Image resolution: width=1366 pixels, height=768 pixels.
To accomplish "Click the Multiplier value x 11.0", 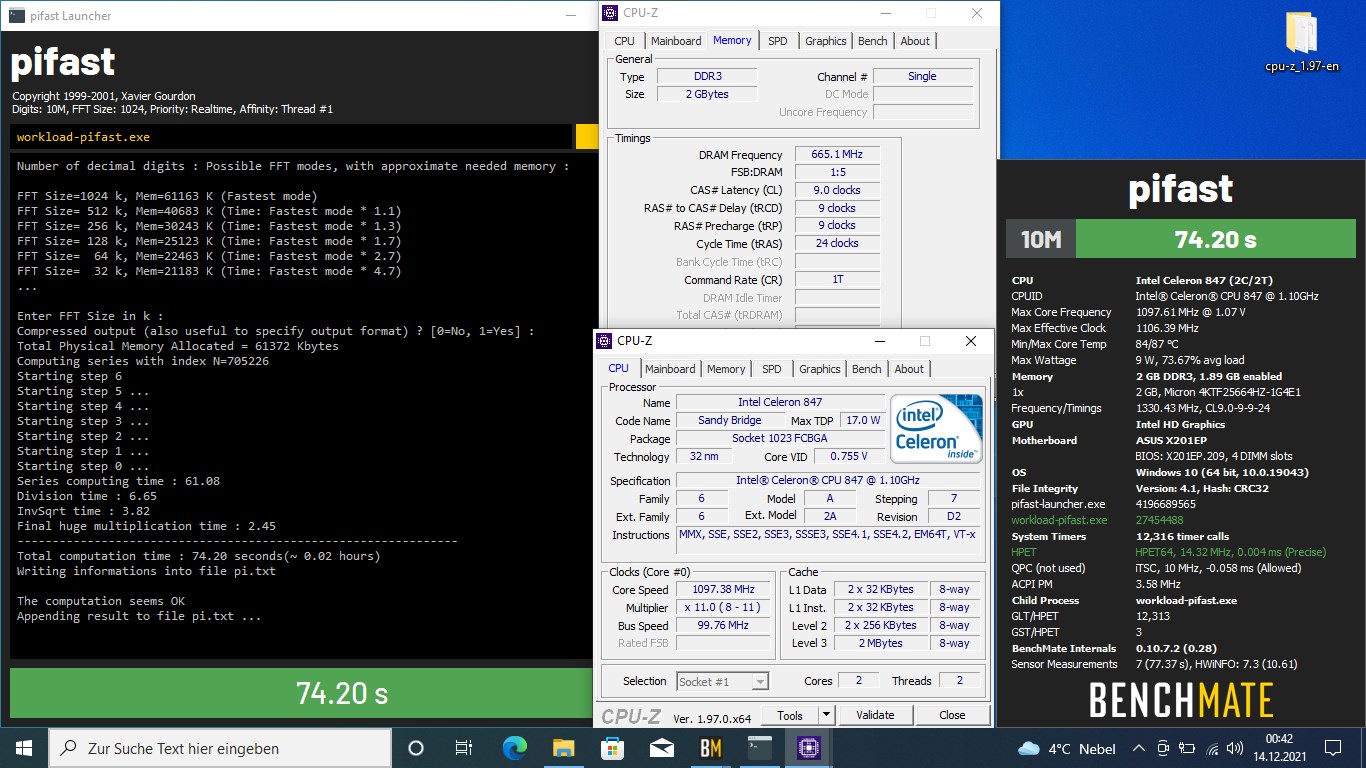I will pos(723,608).
